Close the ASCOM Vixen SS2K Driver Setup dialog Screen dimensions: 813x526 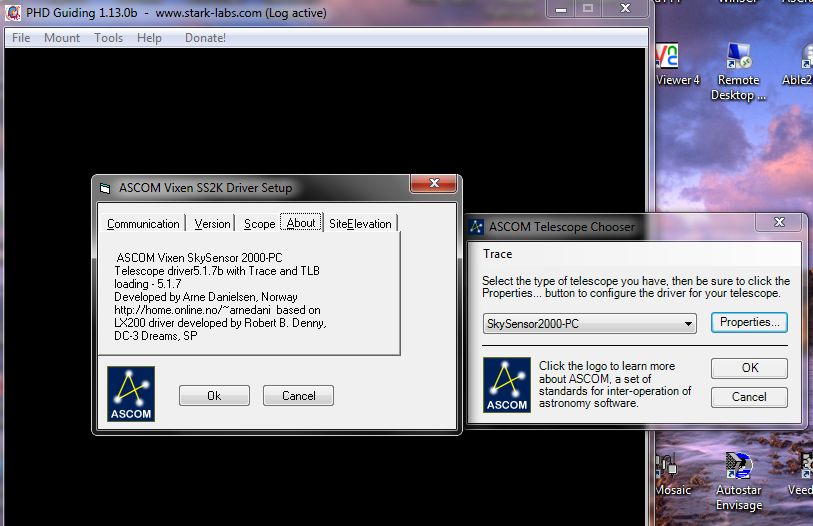[x=433, y=183]
